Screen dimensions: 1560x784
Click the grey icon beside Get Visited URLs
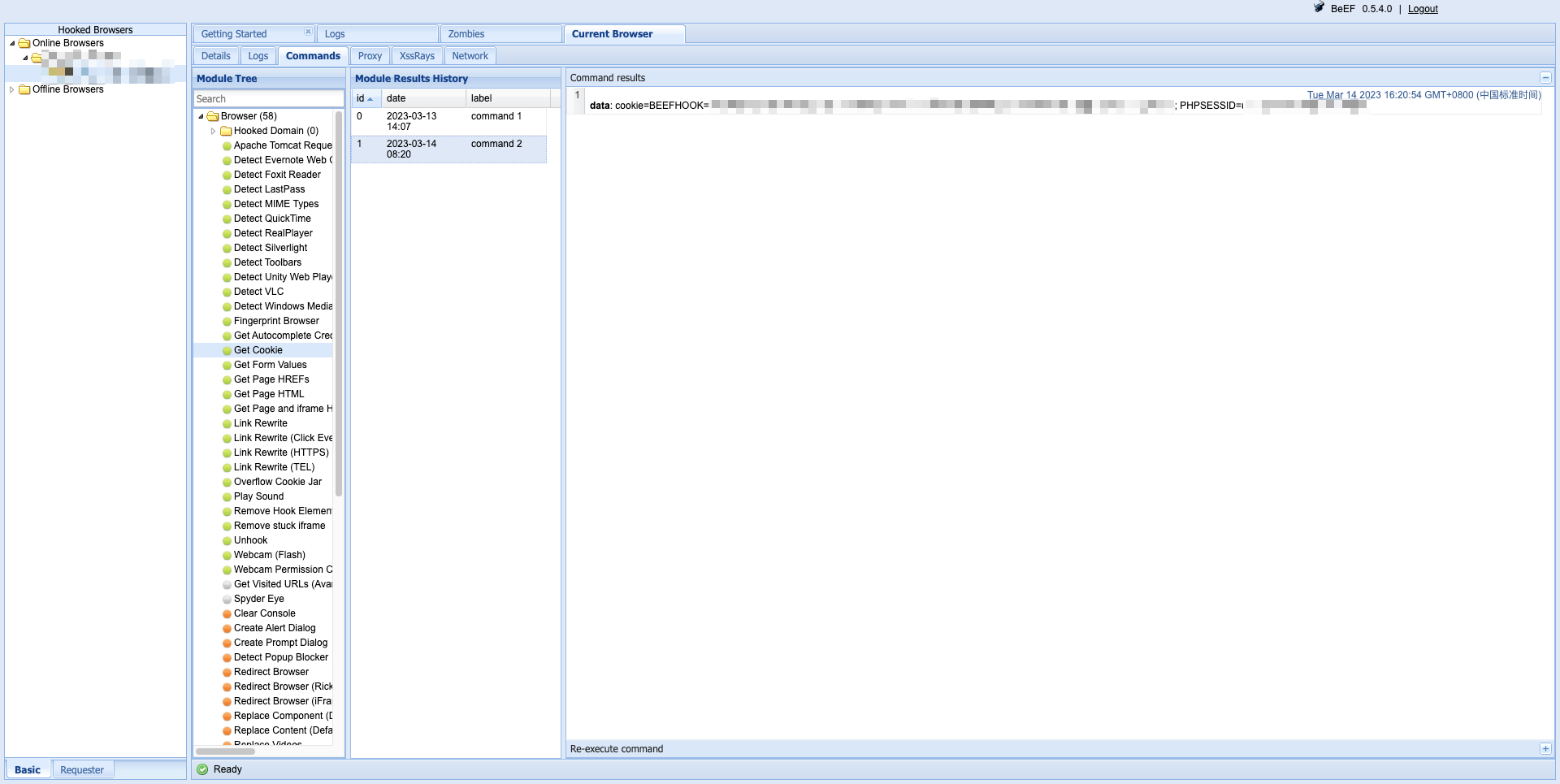coord(227,585)
